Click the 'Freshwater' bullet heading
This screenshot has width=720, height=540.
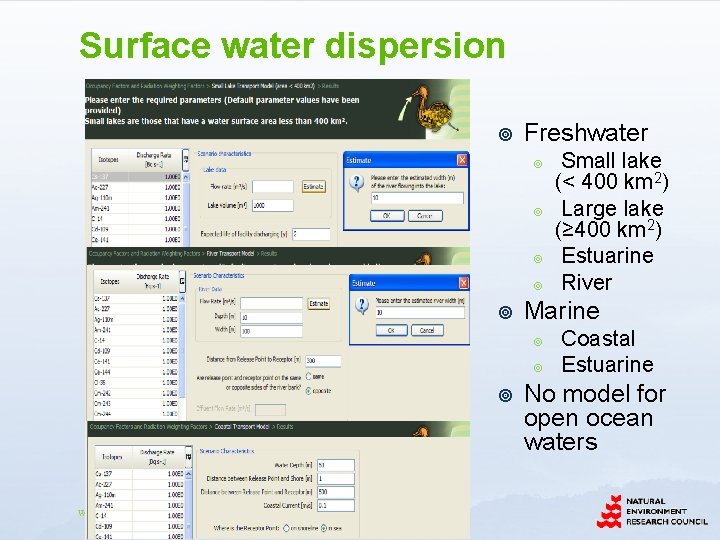tap(586, 133)
